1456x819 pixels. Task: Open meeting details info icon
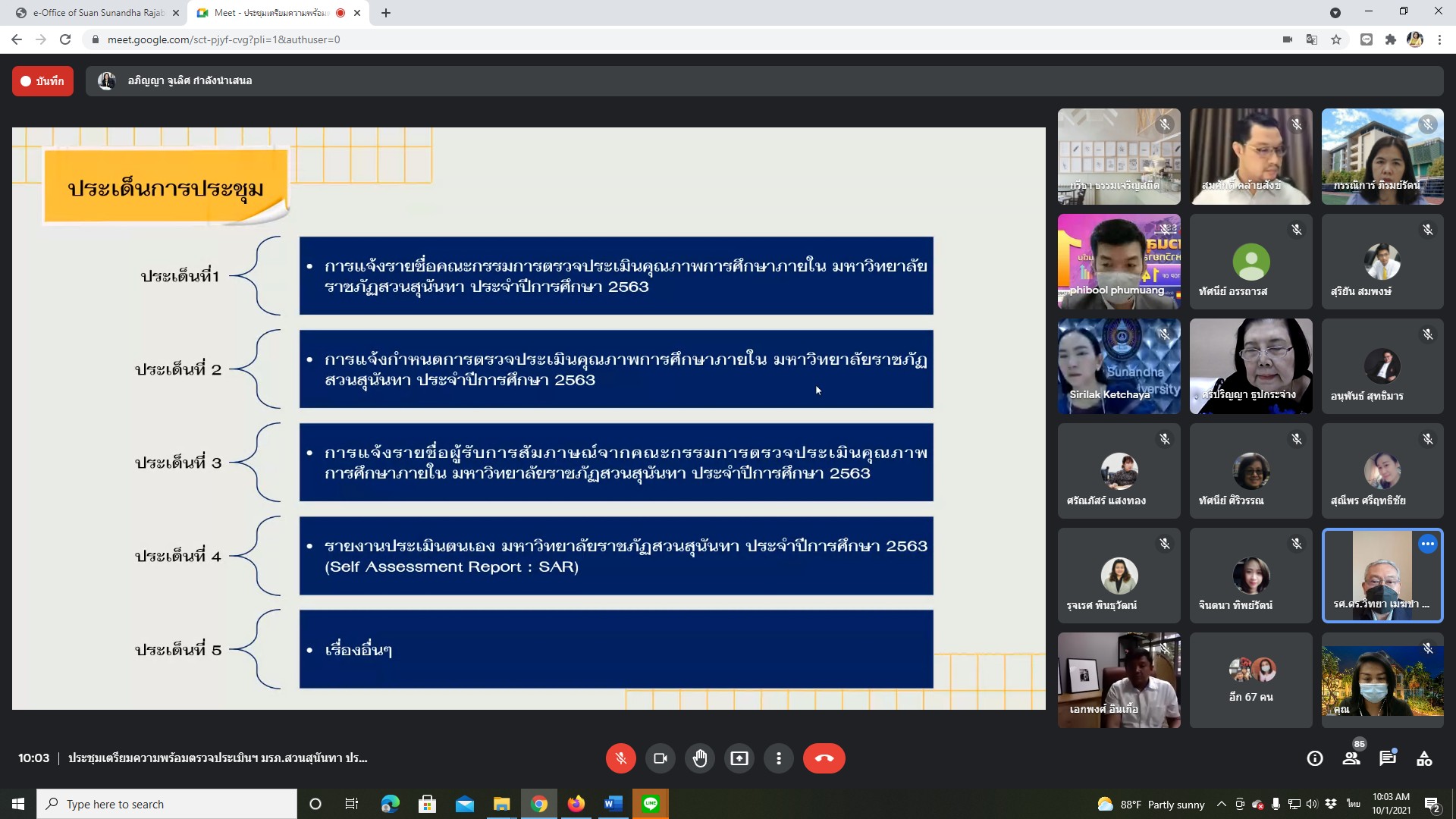coord(1314,758)
